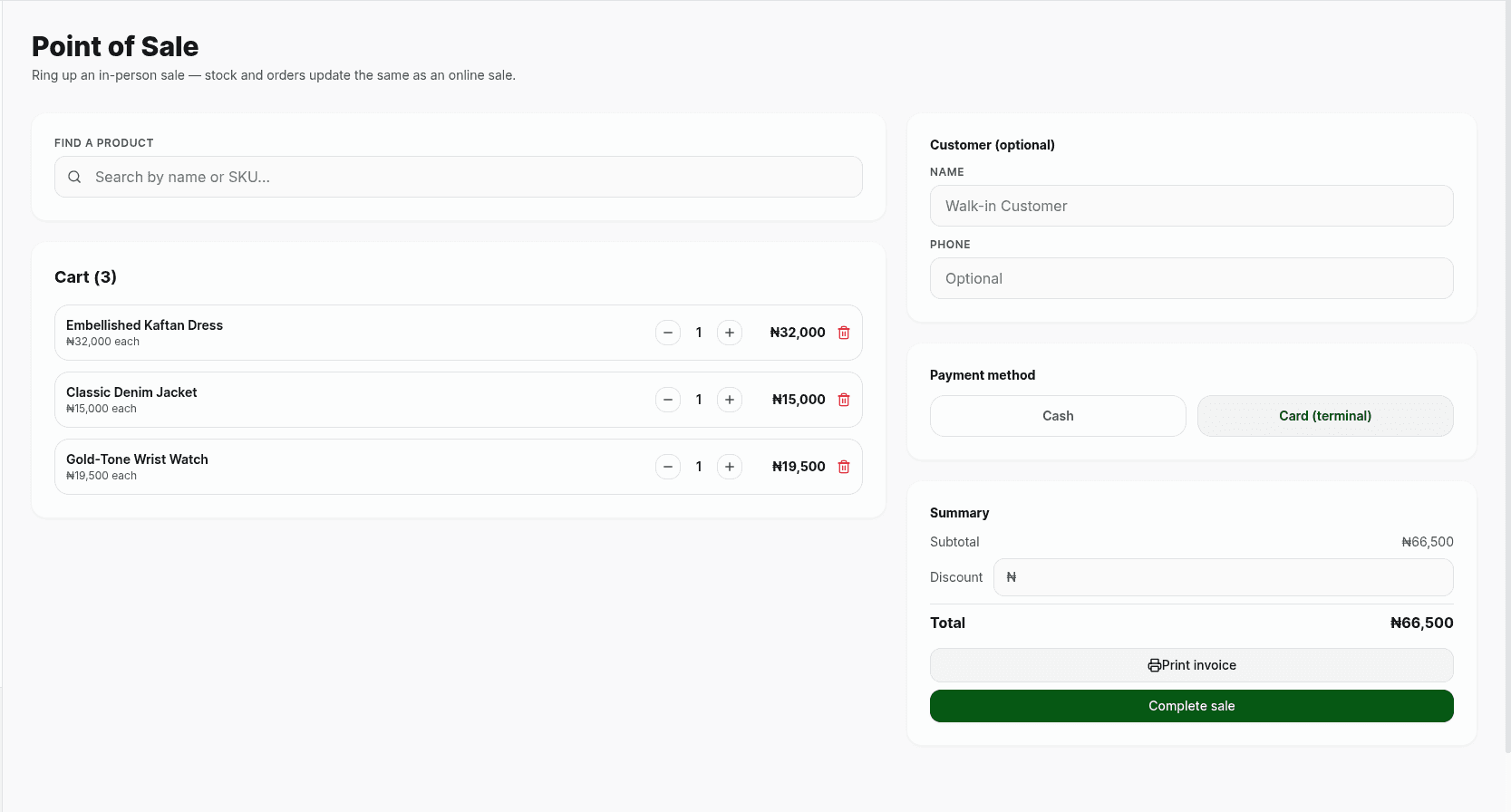Focus the product search field

click(459, 177)
